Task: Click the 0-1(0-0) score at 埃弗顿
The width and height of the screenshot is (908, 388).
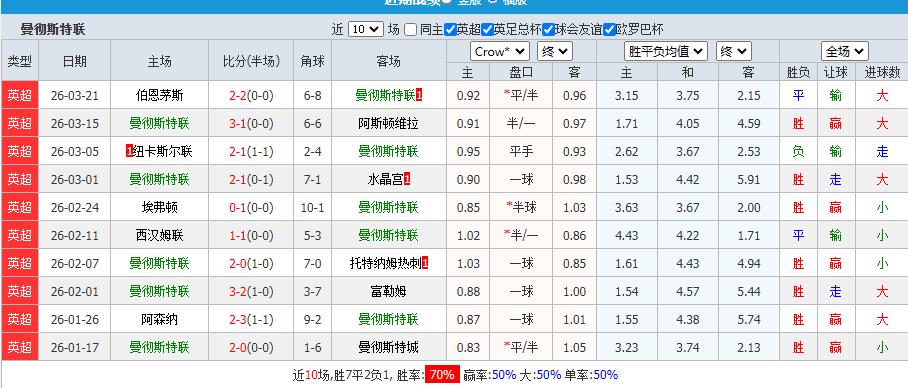Action: click(x=251, y=207)
